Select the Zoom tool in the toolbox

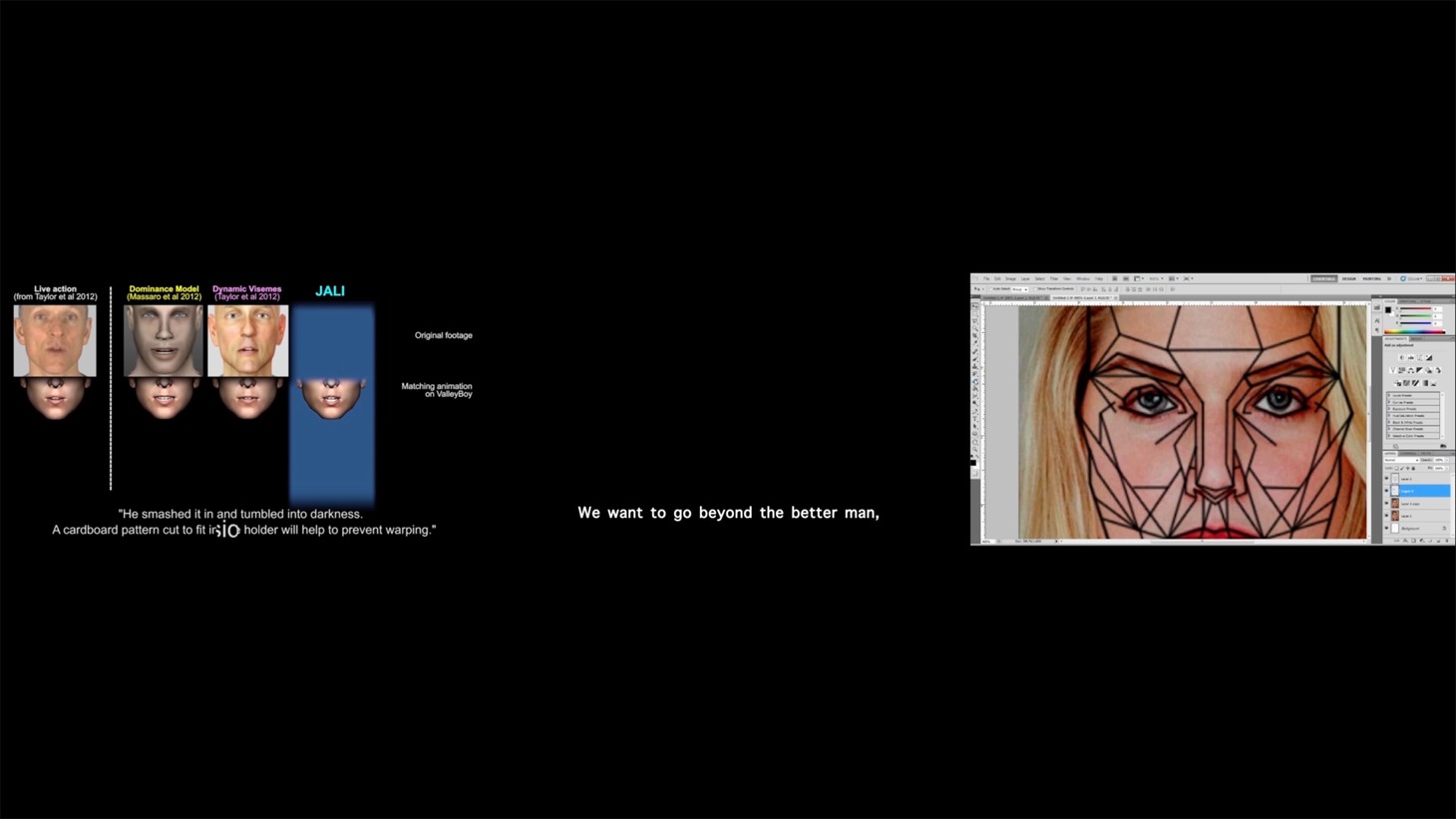pyautogui.click(x=976, y=447)
